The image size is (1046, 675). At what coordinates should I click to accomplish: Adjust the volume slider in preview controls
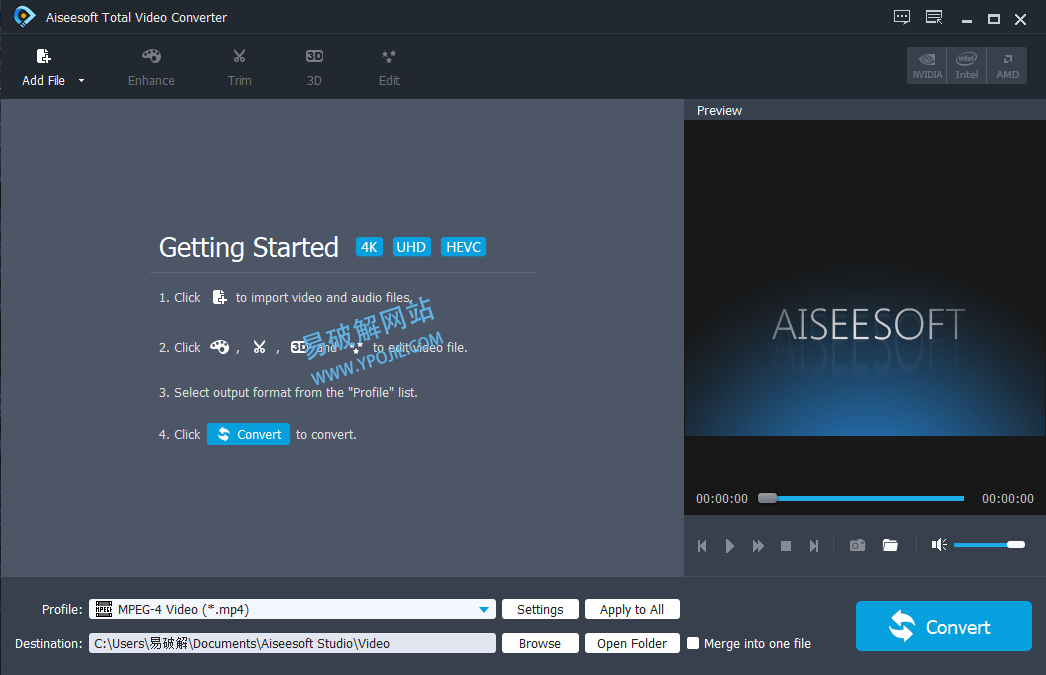pos(988,545)
